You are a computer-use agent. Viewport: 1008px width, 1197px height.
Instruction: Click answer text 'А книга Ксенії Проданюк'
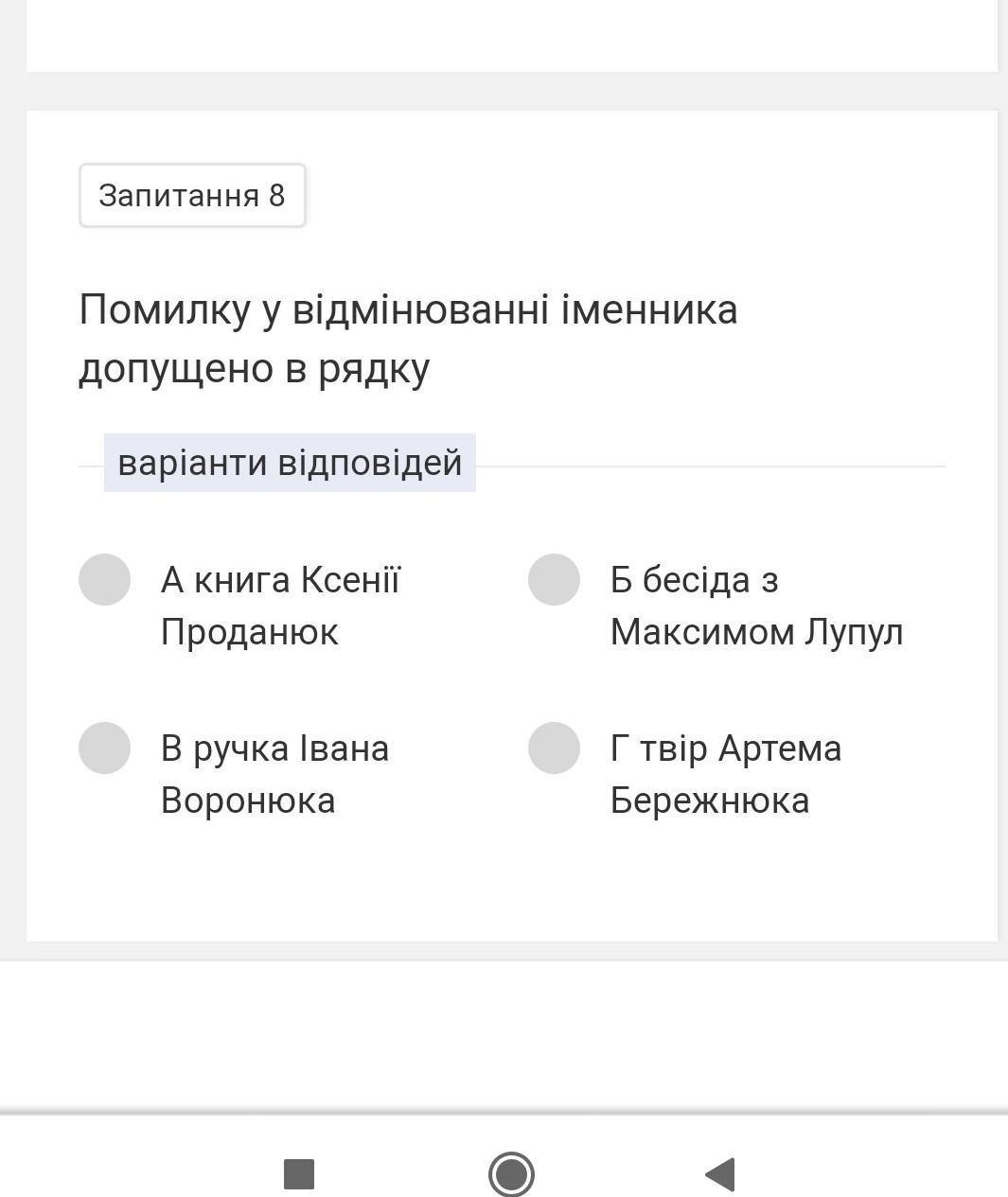tap(280, 606)
